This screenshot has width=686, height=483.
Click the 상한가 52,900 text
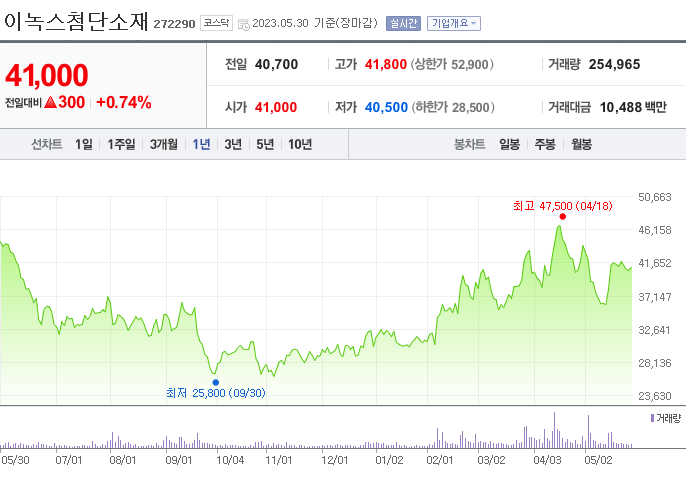pyautogui.click(x=452, y=64)
